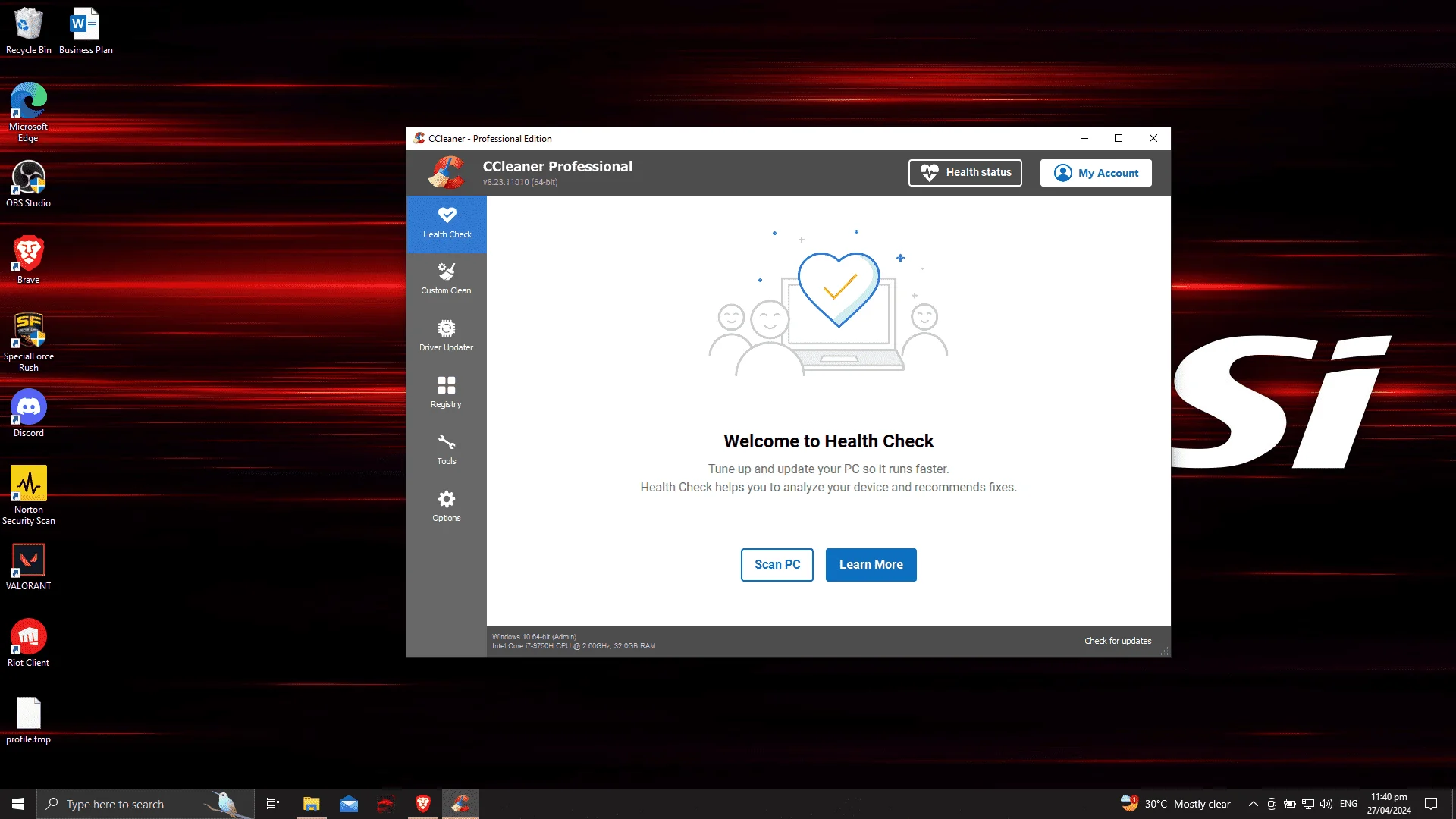The width and height of the screenshot is (1456, 819).
Task: Select the profile.tmp file on desktop
Action: click(29, 720)
